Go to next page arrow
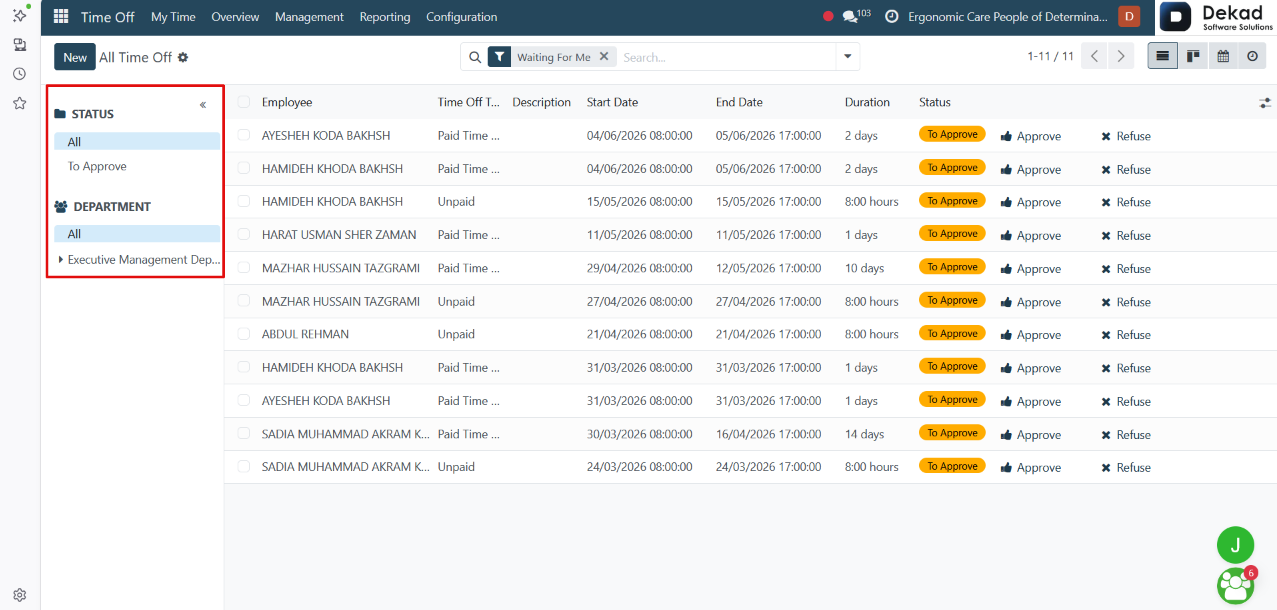Screen dimensions: 1277x610 (1122, 57)
